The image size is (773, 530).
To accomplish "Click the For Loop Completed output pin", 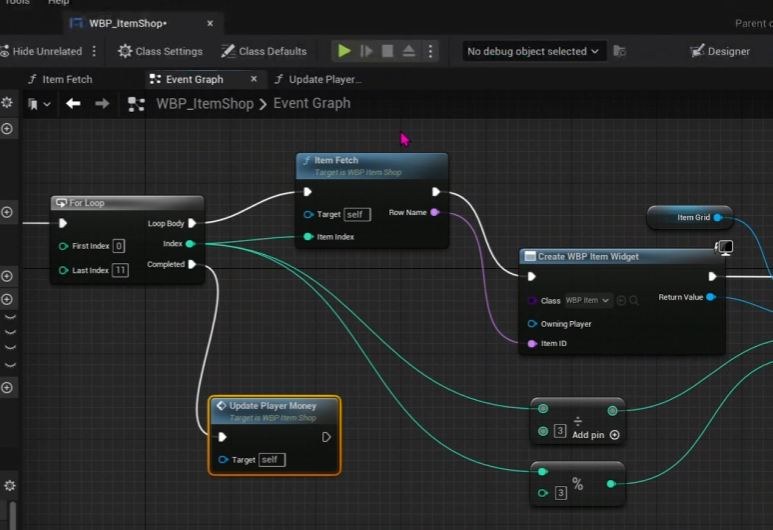I will tap(192, 264).
